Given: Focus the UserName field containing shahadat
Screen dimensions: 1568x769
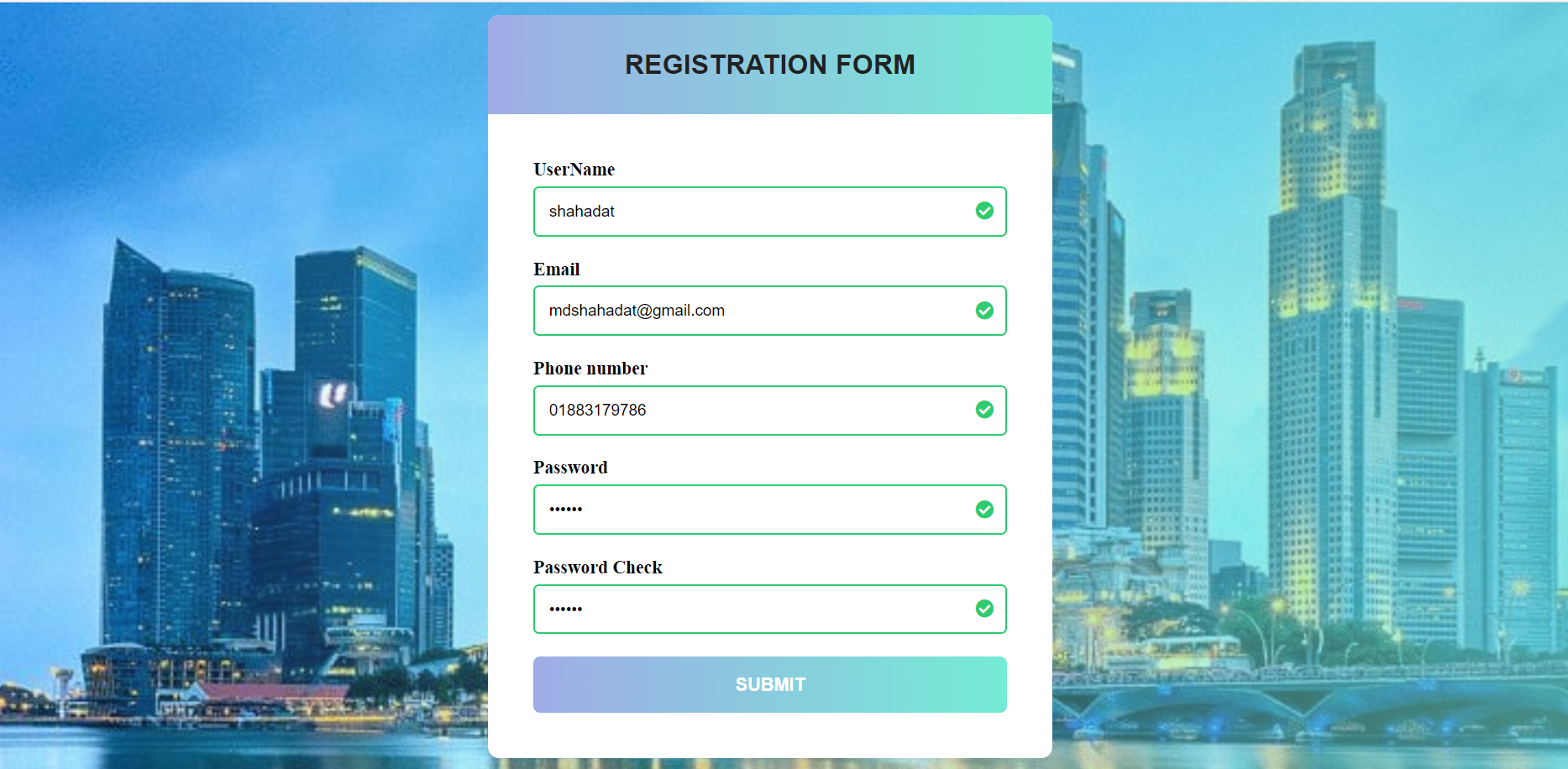Looking at the screenshot, I should coord(770,212).
